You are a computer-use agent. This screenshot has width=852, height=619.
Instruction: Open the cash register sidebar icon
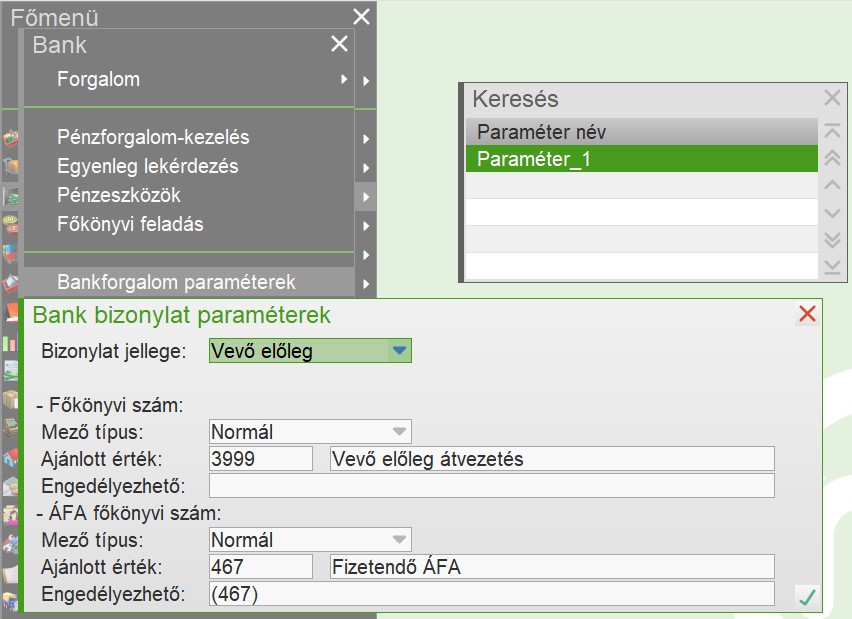click(x=10, y=428)
